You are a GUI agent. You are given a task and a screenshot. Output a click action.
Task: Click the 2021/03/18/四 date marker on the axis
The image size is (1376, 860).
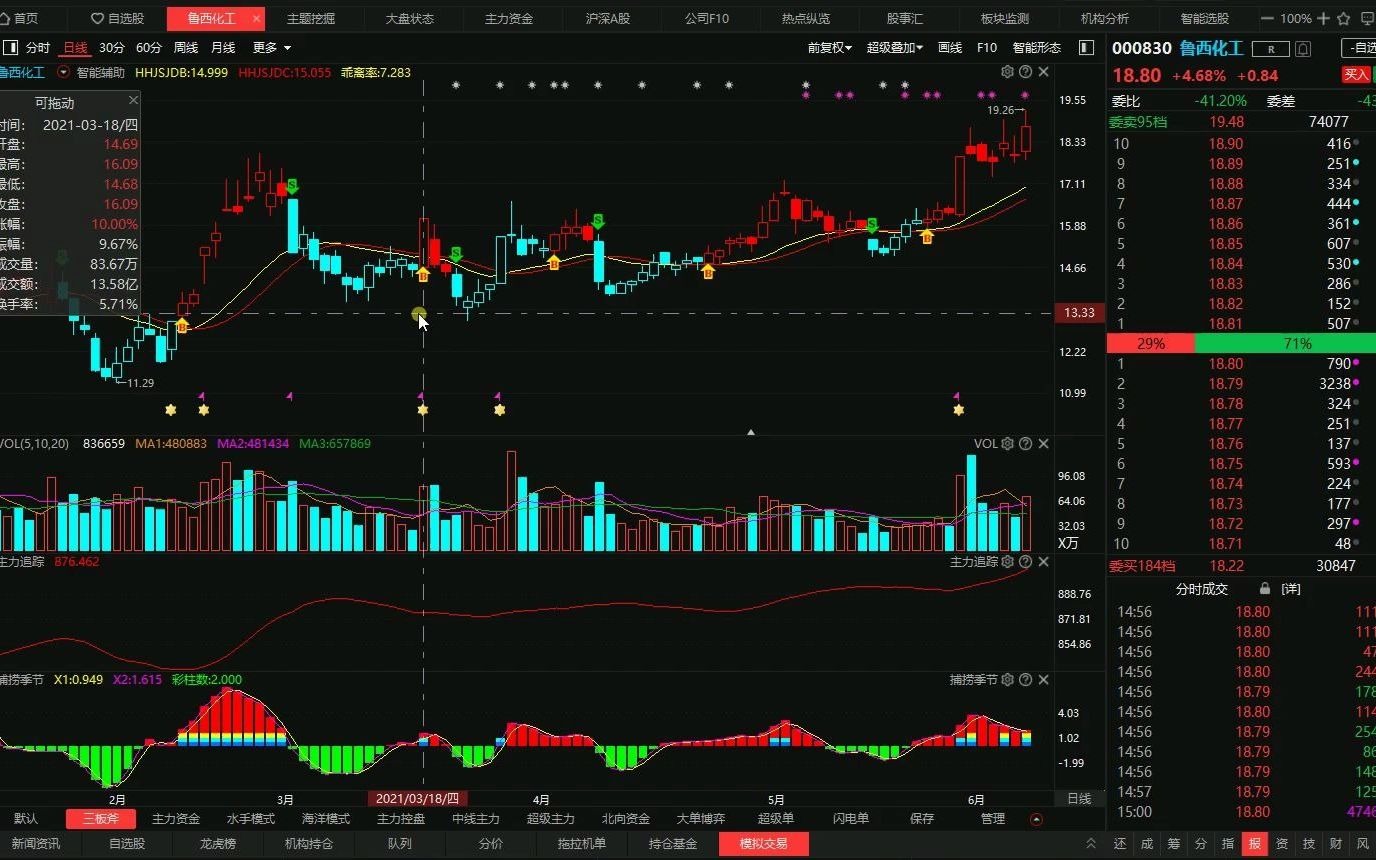[419, 799]
